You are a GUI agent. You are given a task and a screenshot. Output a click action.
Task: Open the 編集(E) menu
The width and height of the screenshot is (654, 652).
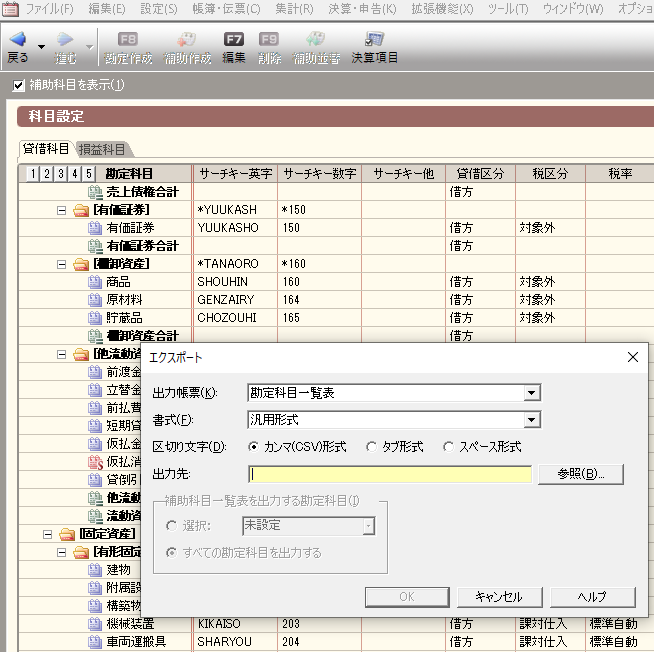(x=107, y=8)
